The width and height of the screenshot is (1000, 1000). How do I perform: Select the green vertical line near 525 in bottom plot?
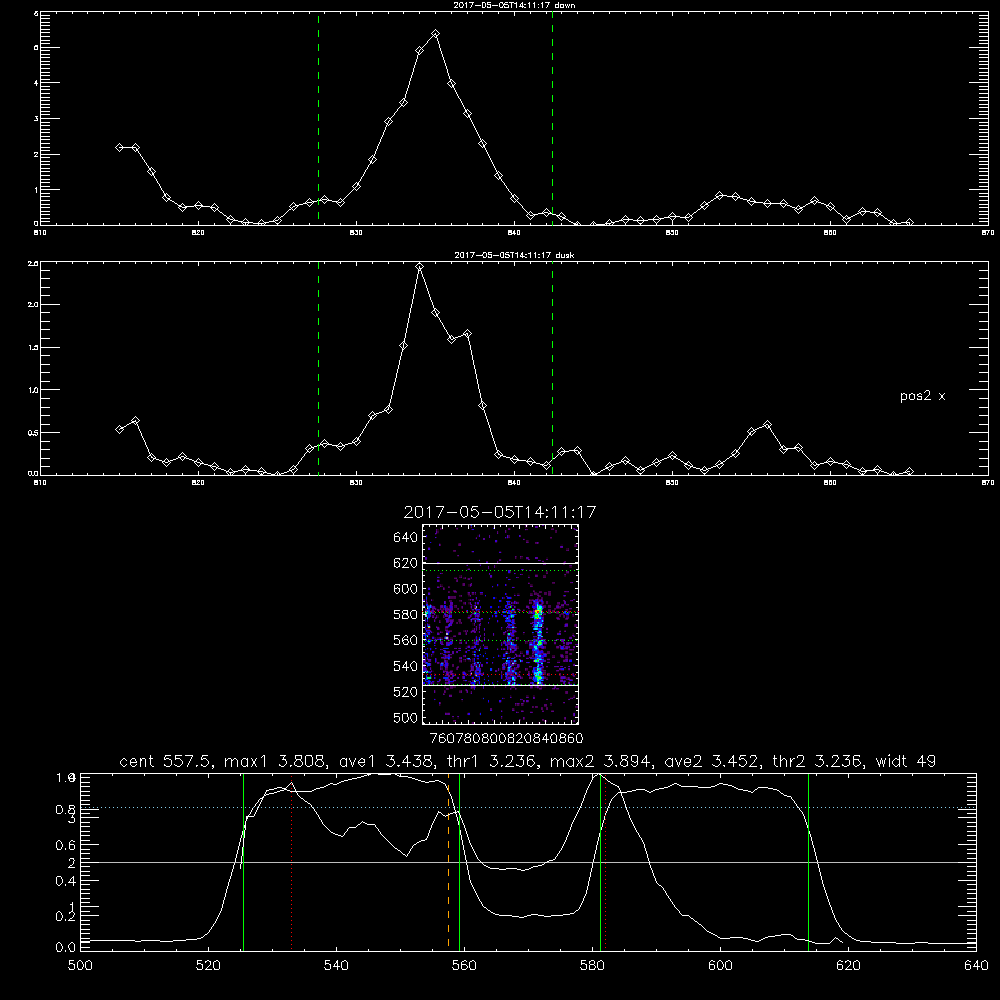(x=244, y=861)
